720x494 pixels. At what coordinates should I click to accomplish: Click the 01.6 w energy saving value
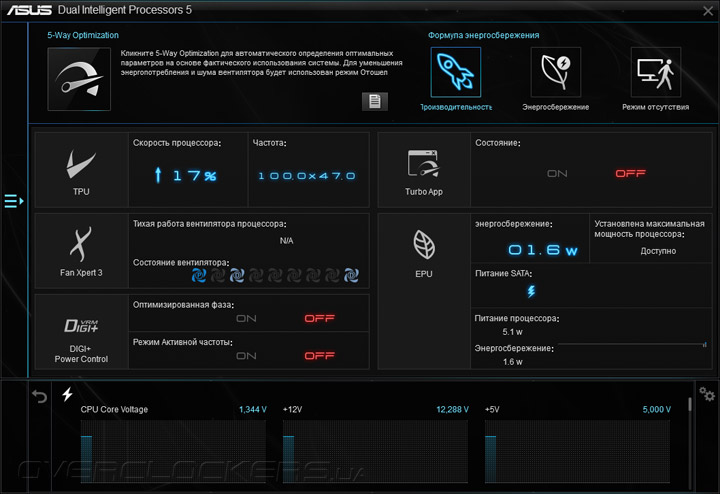543,250
